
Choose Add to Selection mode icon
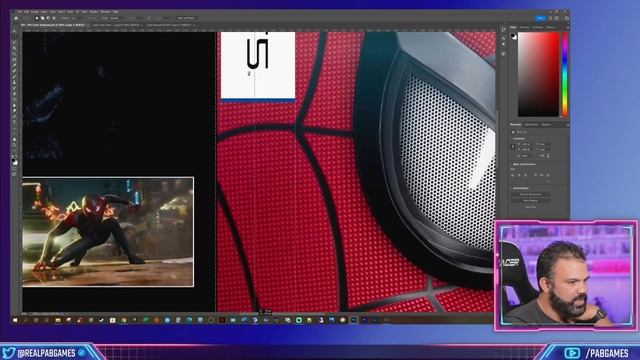tap(42, 18)
